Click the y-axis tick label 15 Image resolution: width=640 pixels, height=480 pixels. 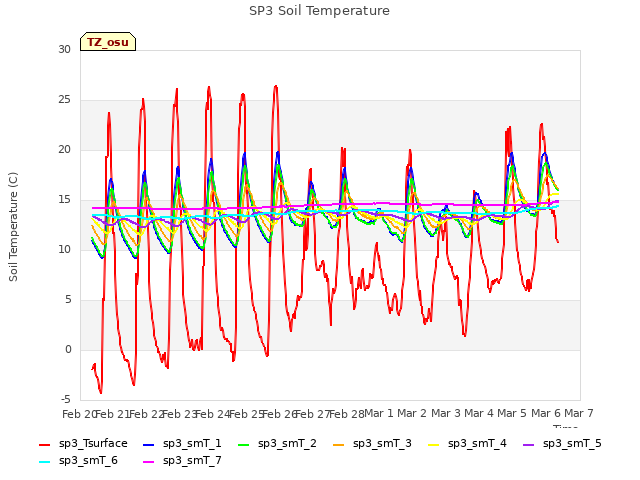[x=64, y=200]
